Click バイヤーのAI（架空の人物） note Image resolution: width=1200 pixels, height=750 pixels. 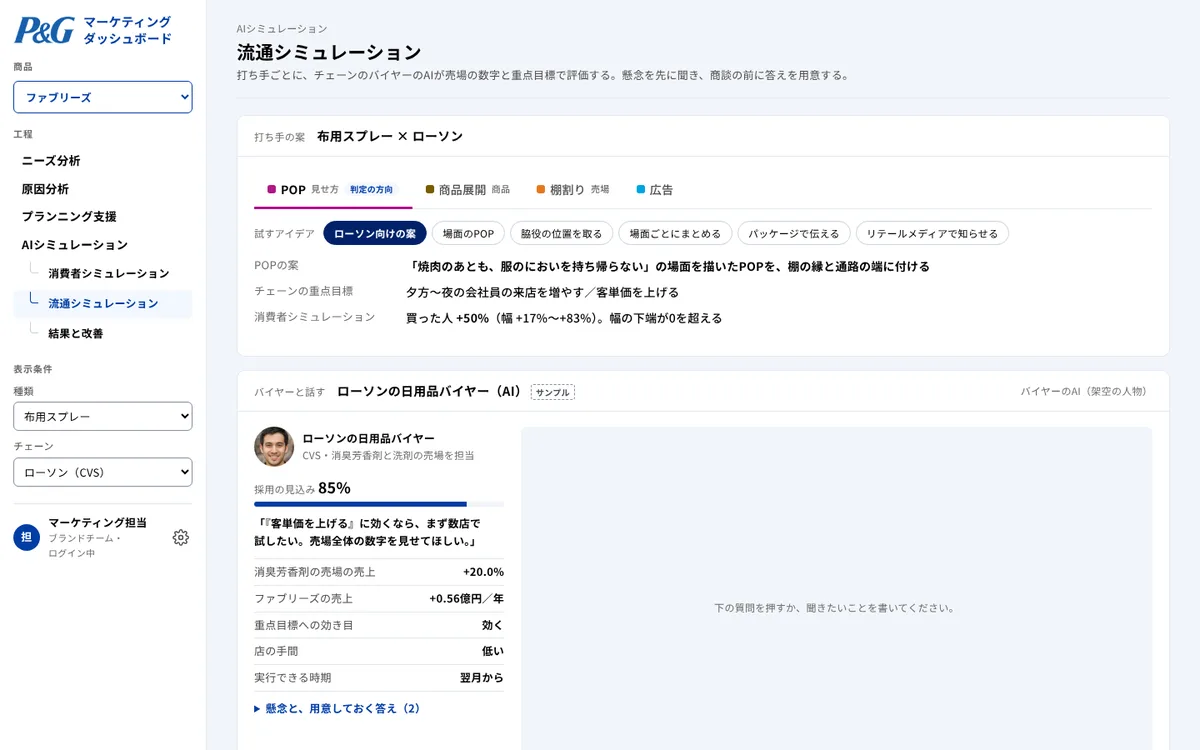1083,391
